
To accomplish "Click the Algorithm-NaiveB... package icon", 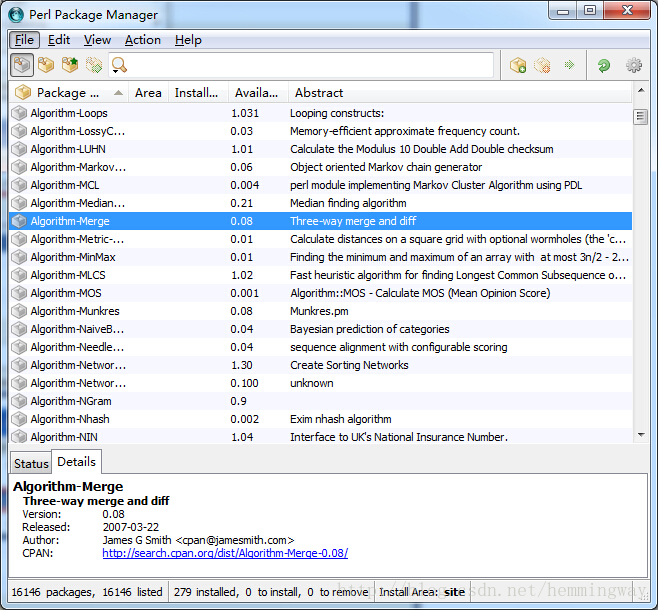I will coord(19,329).
